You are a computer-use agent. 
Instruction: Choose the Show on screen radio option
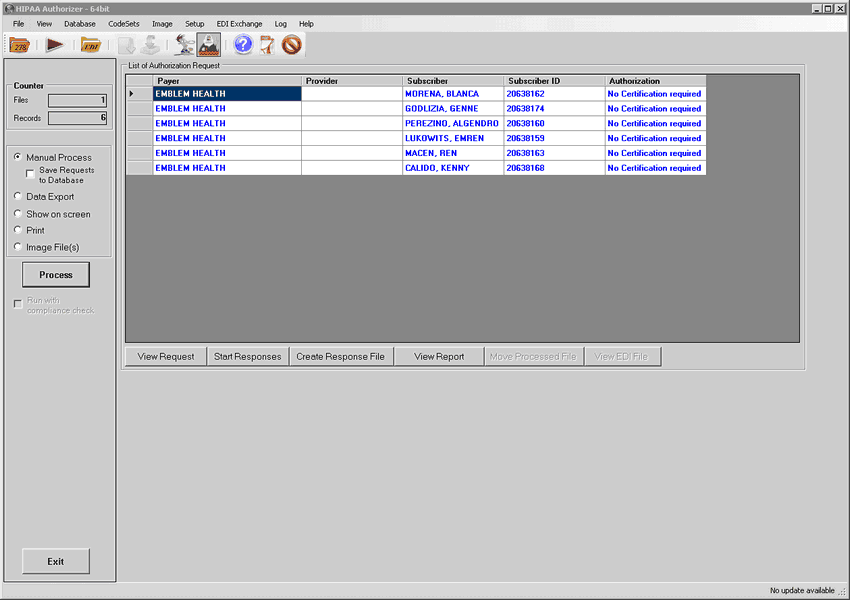pos(18,214)
